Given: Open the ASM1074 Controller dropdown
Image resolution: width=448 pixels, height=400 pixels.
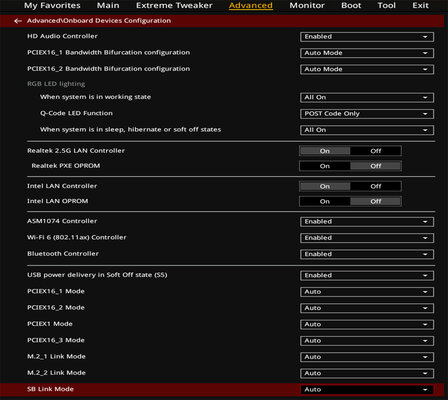Looking at the screenshot, I should point(367,222).
